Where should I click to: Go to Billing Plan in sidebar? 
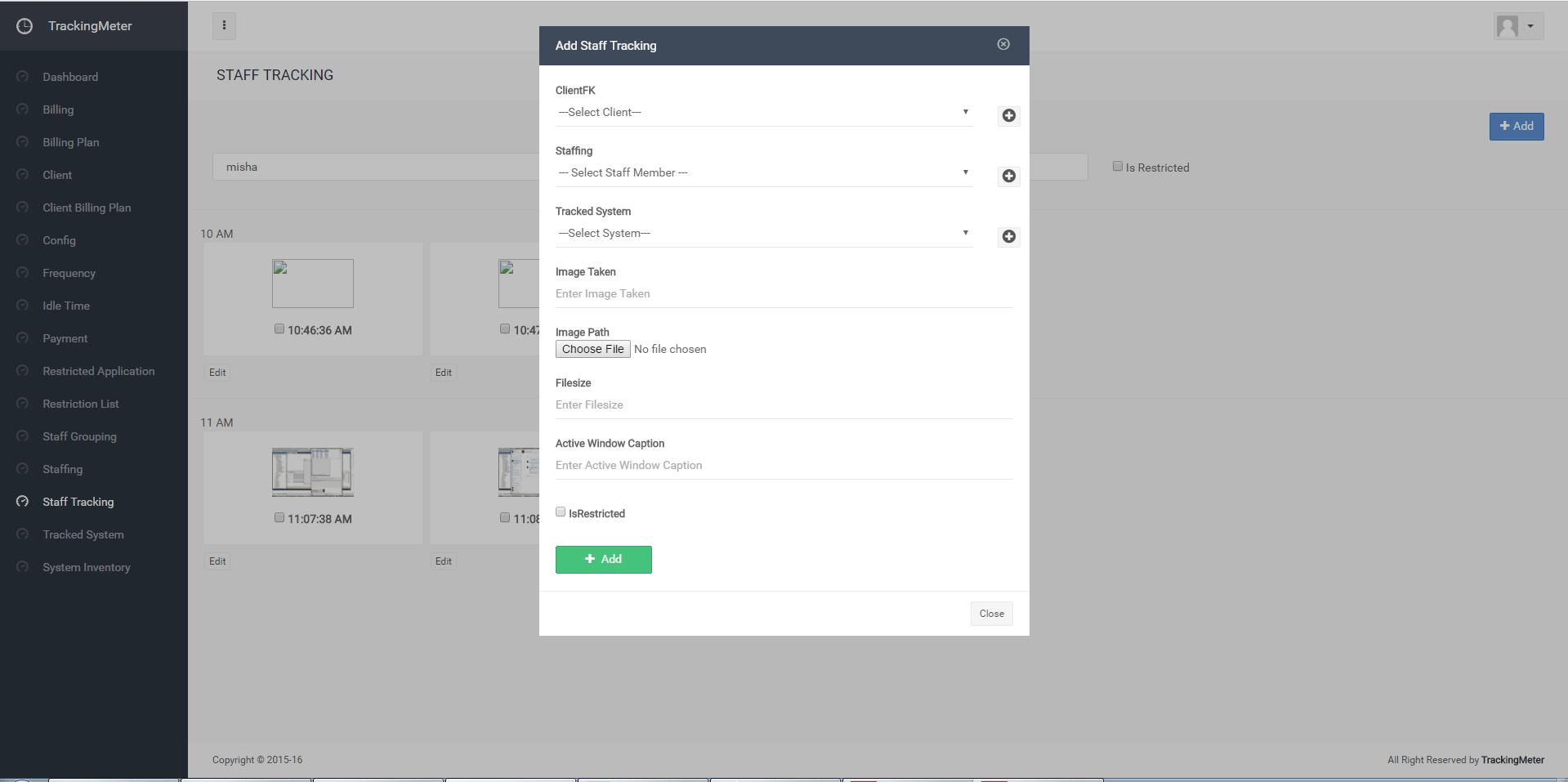71,142
